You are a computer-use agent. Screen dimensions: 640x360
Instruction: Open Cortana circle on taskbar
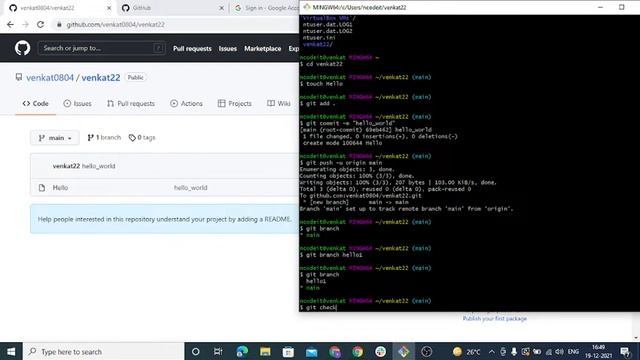[x=196, y=351]
